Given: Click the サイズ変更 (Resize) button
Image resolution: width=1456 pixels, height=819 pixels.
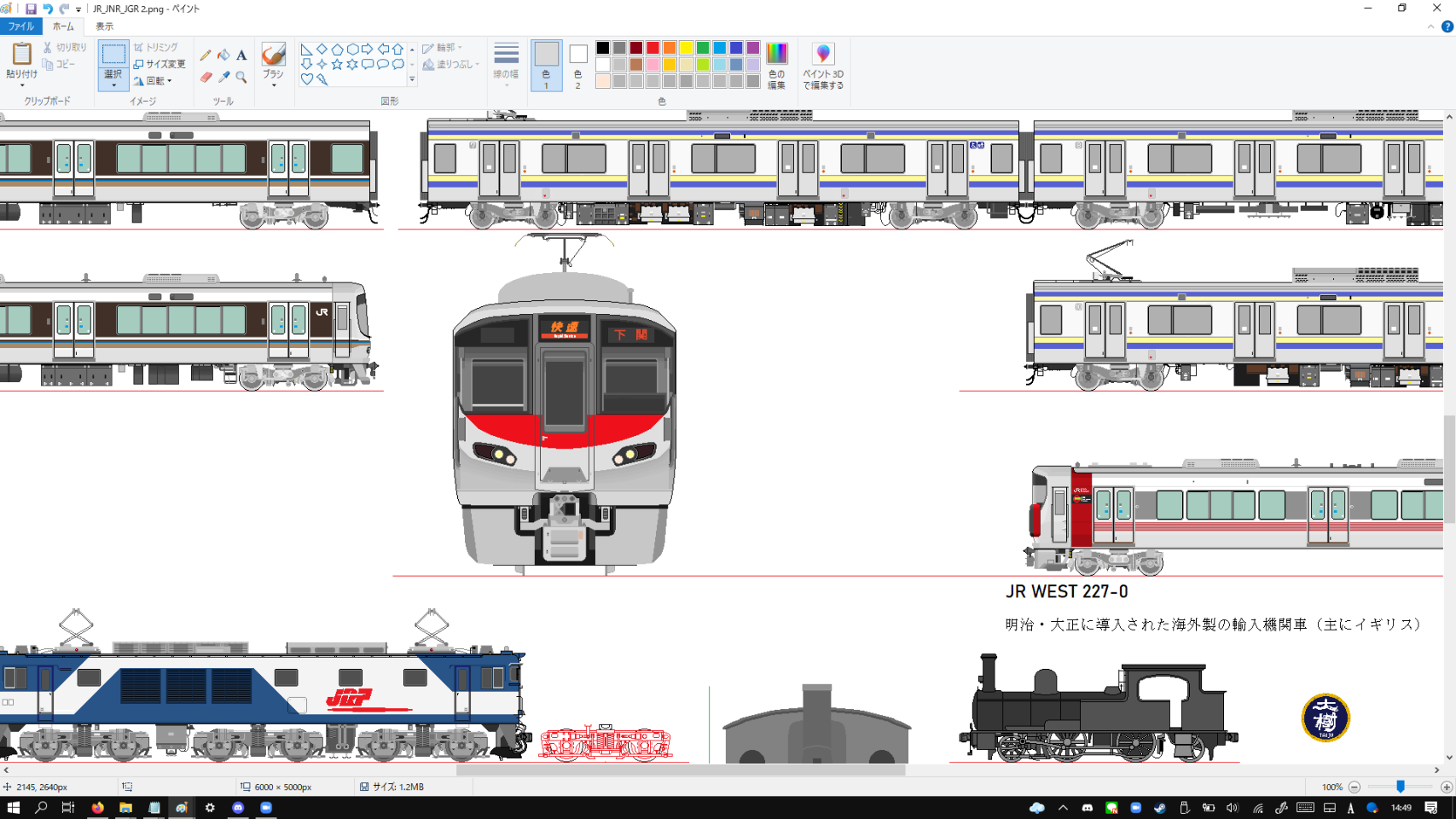Looking at the screenshot, I should (x=160, y=64).
